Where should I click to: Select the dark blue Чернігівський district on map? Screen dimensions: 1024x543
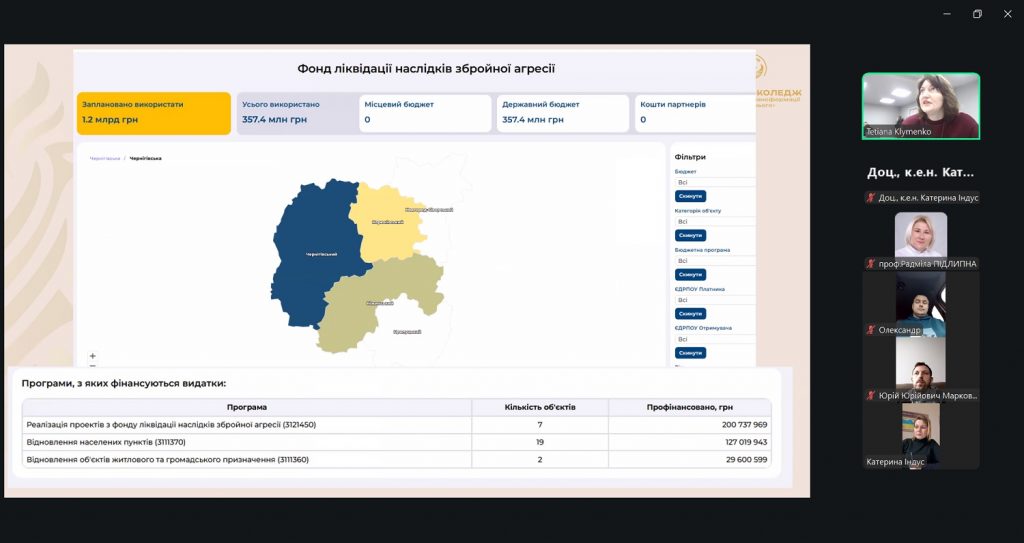point(310,255)
